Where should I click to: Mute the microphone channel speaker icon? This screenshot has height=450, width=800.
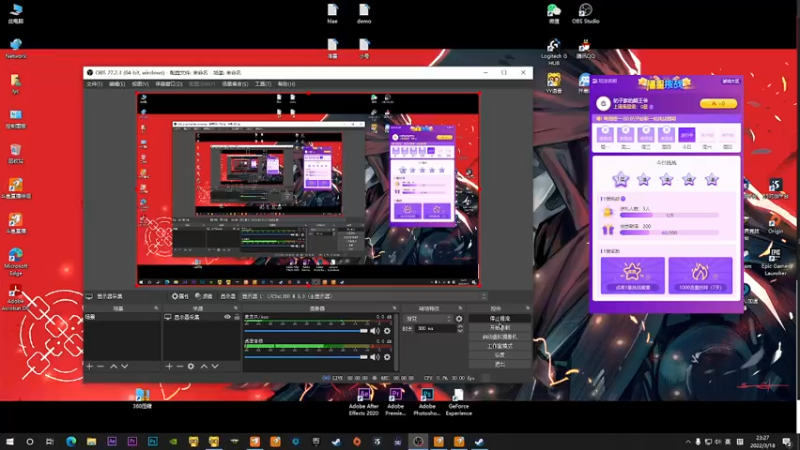click(375, 331)
